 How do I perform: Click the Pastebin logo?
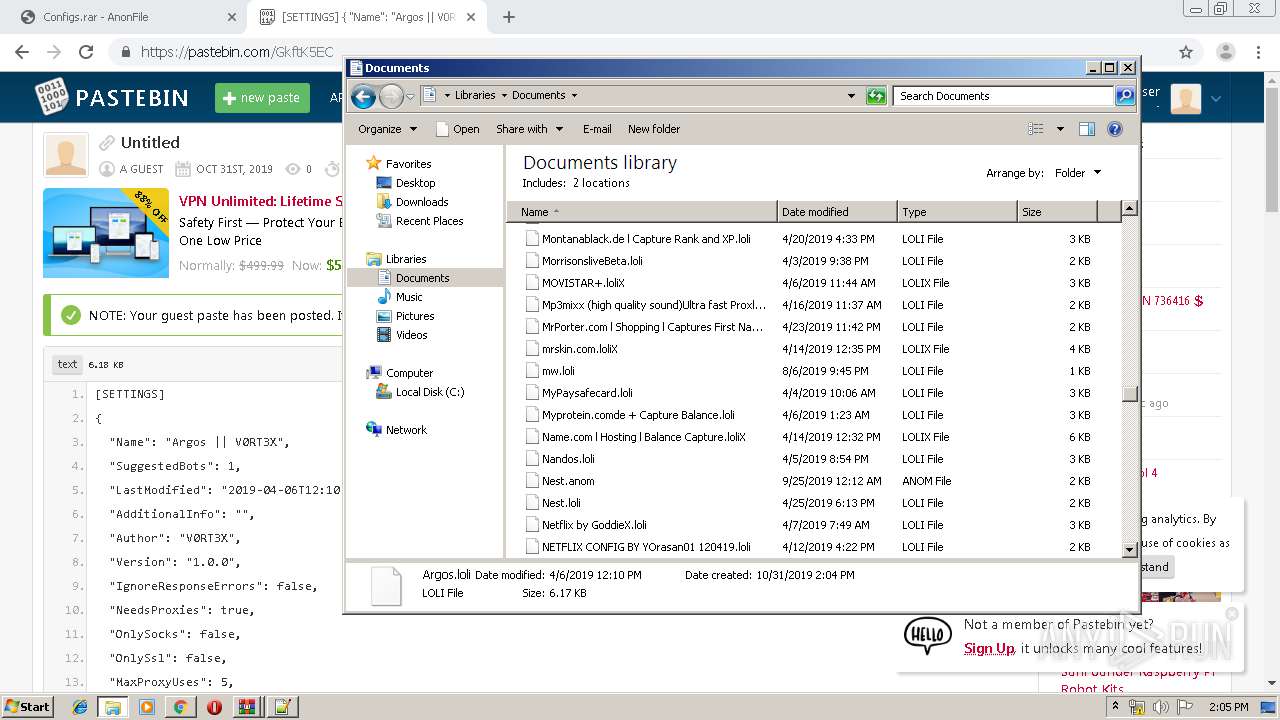click(x=112, y=97)
